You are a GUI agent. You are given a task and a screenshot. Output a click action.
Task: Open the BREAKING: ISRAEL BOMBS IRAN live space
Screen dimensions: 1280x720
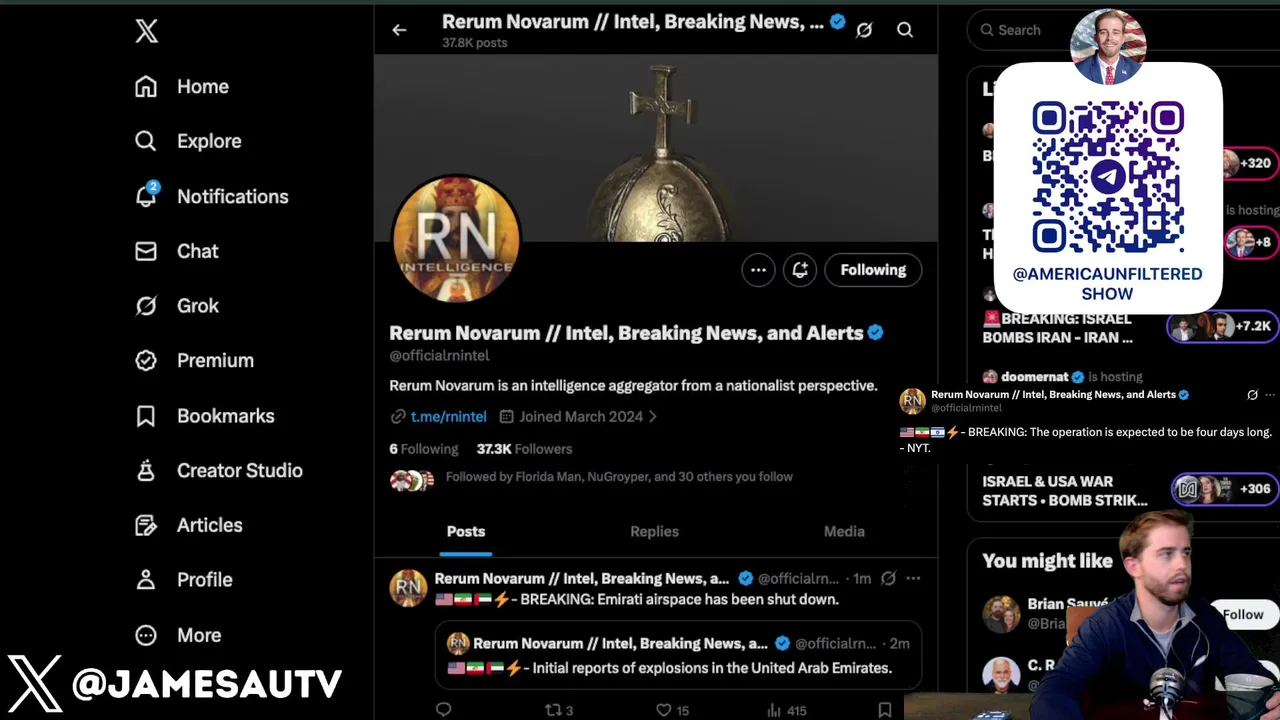point(1057,328)
